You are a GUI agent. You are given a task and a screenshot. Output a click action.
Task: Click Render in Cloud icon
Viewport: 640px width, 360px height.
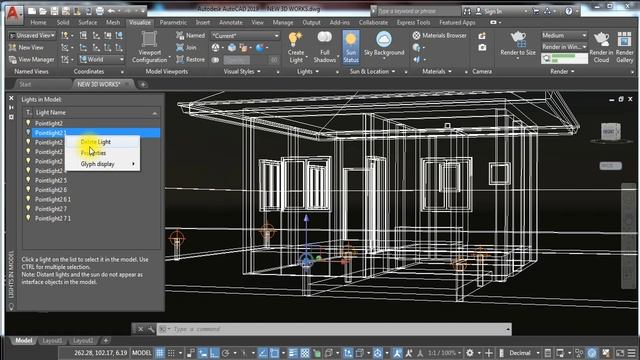(x=601, y=47)
